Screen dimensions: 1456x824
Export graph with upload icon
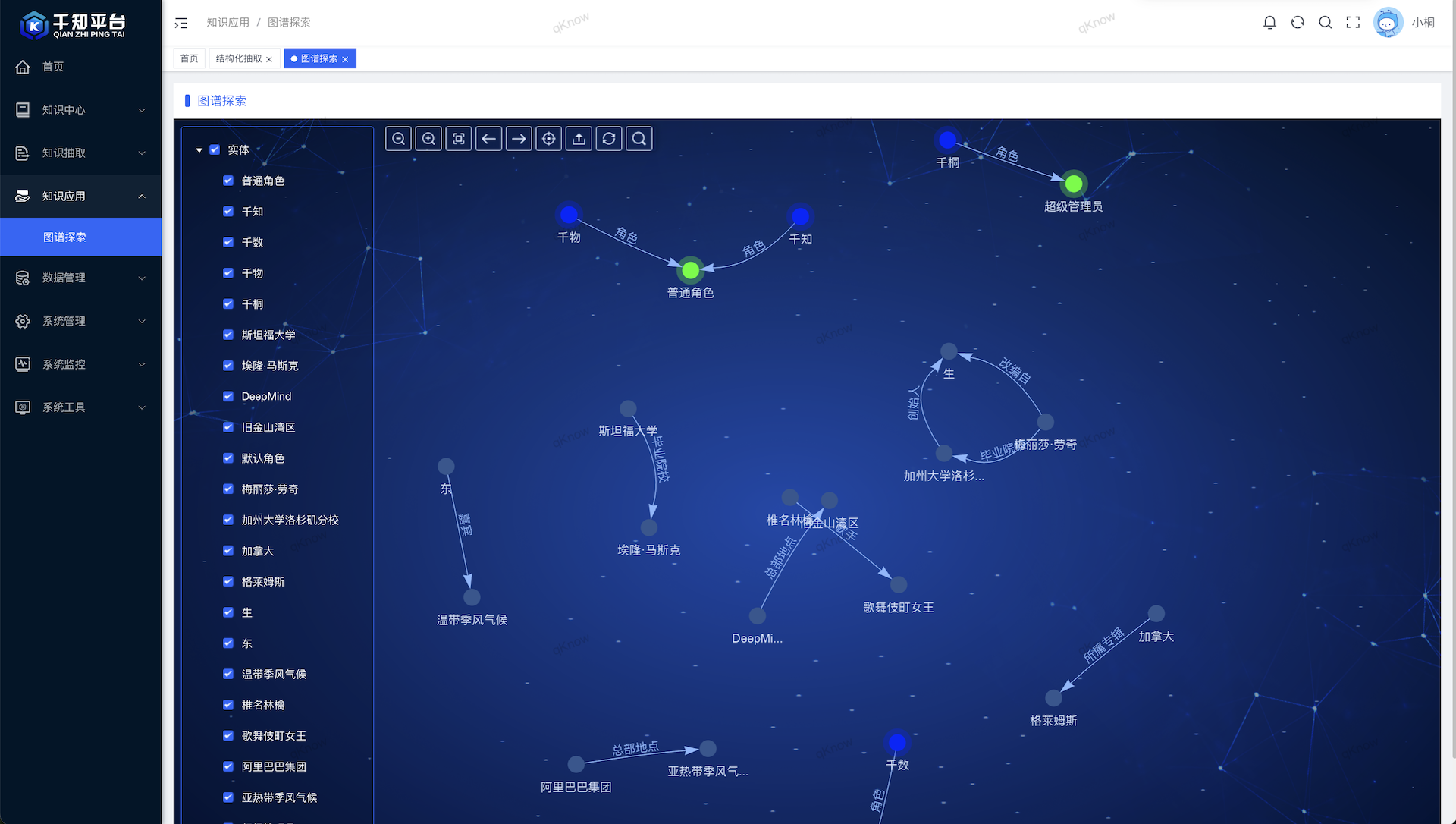[x=579, y=139]
